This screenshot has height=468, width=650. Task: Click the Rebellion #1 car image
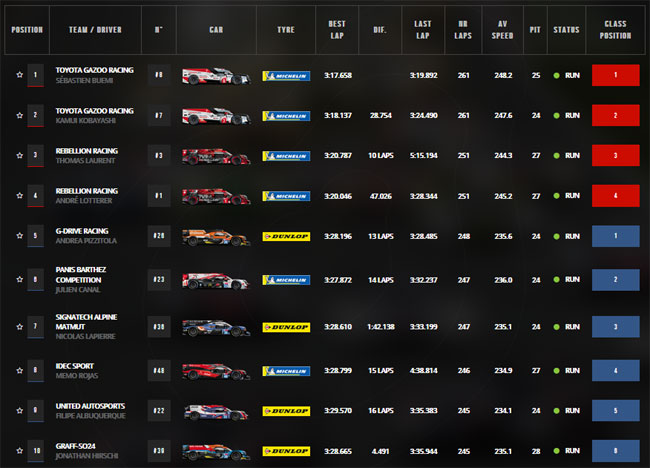click(x=216, y=196)
